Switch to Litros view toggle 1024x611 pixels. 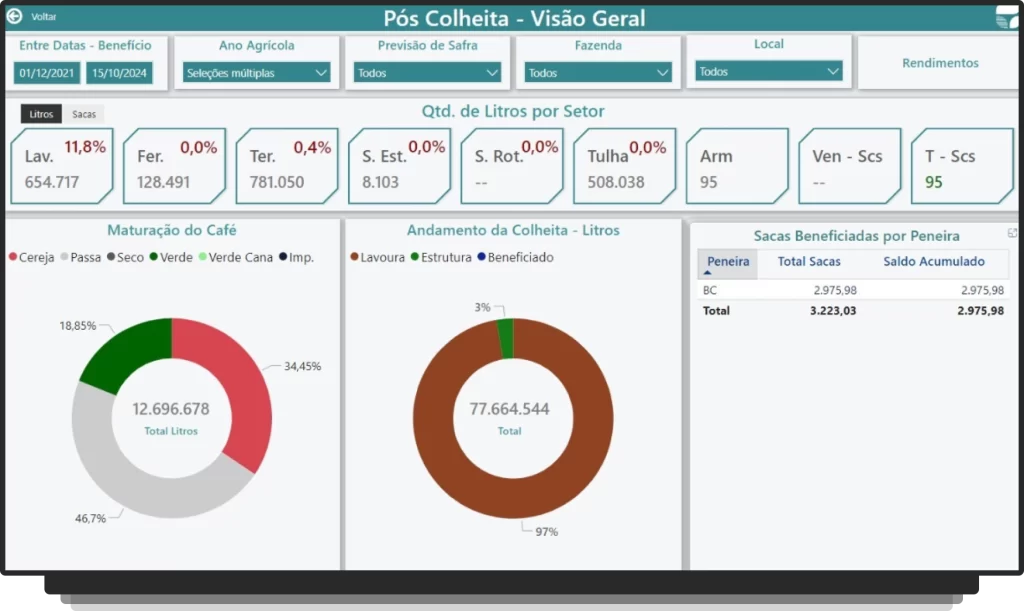[x=41, y=114]
